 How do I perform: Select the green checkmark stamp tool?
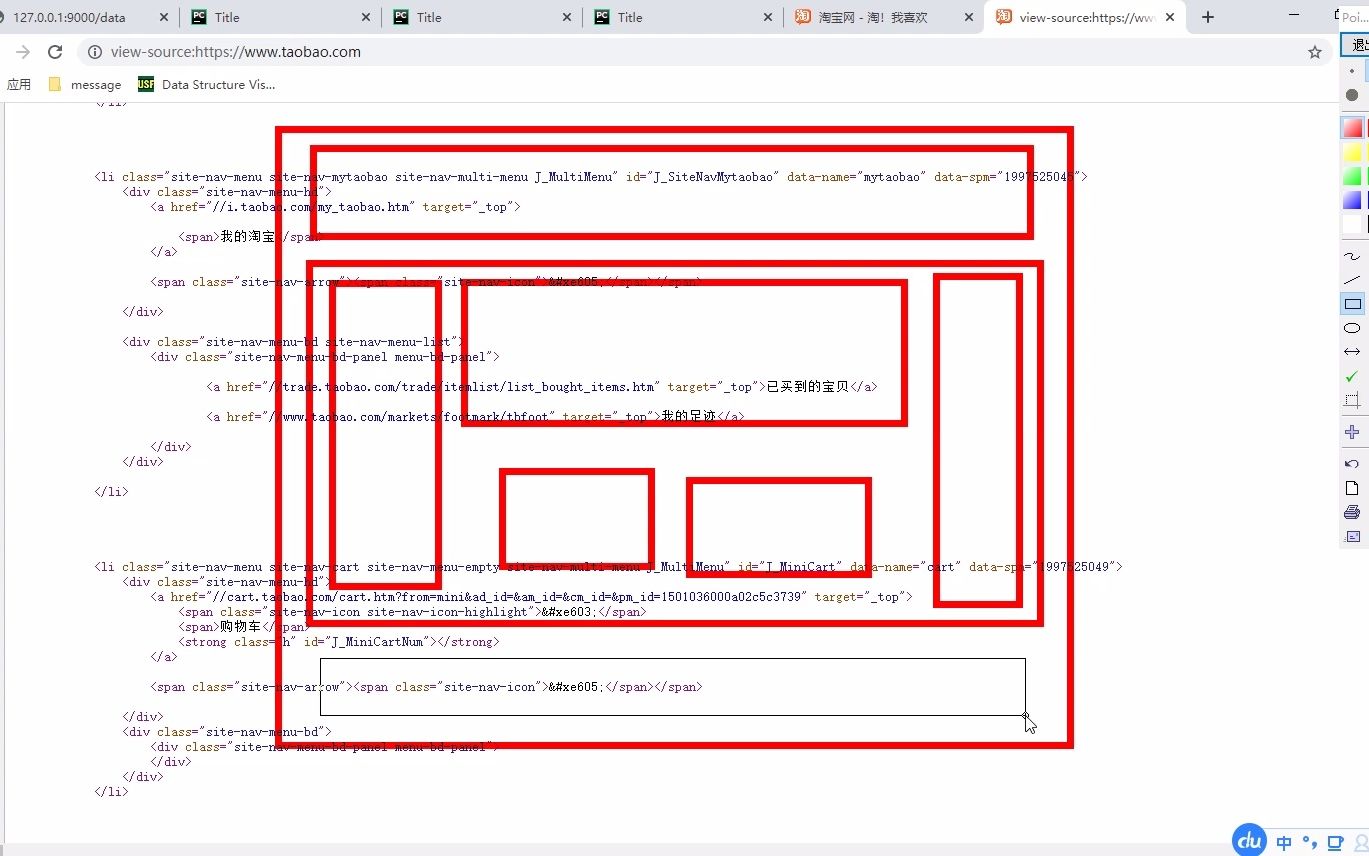pyautogui.click(x=1352, y=376)
